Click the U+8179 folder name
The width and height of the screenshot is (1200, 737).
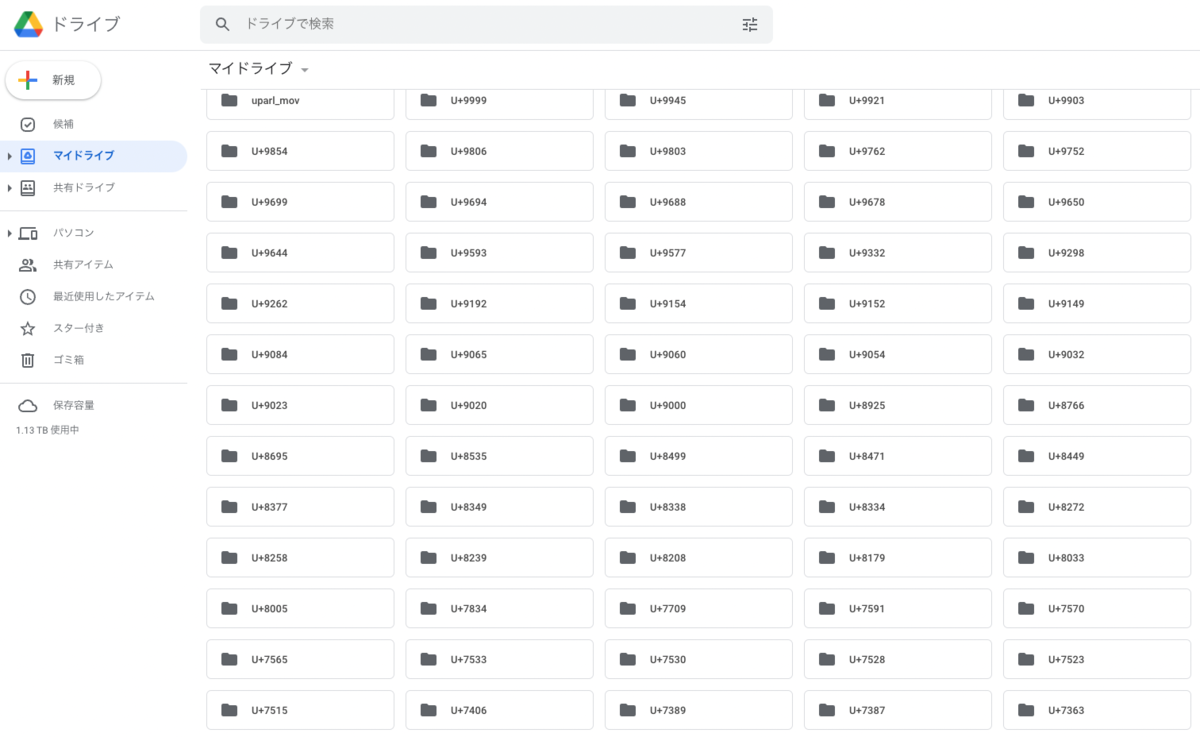pyautogui.click(x=867, y=558)
